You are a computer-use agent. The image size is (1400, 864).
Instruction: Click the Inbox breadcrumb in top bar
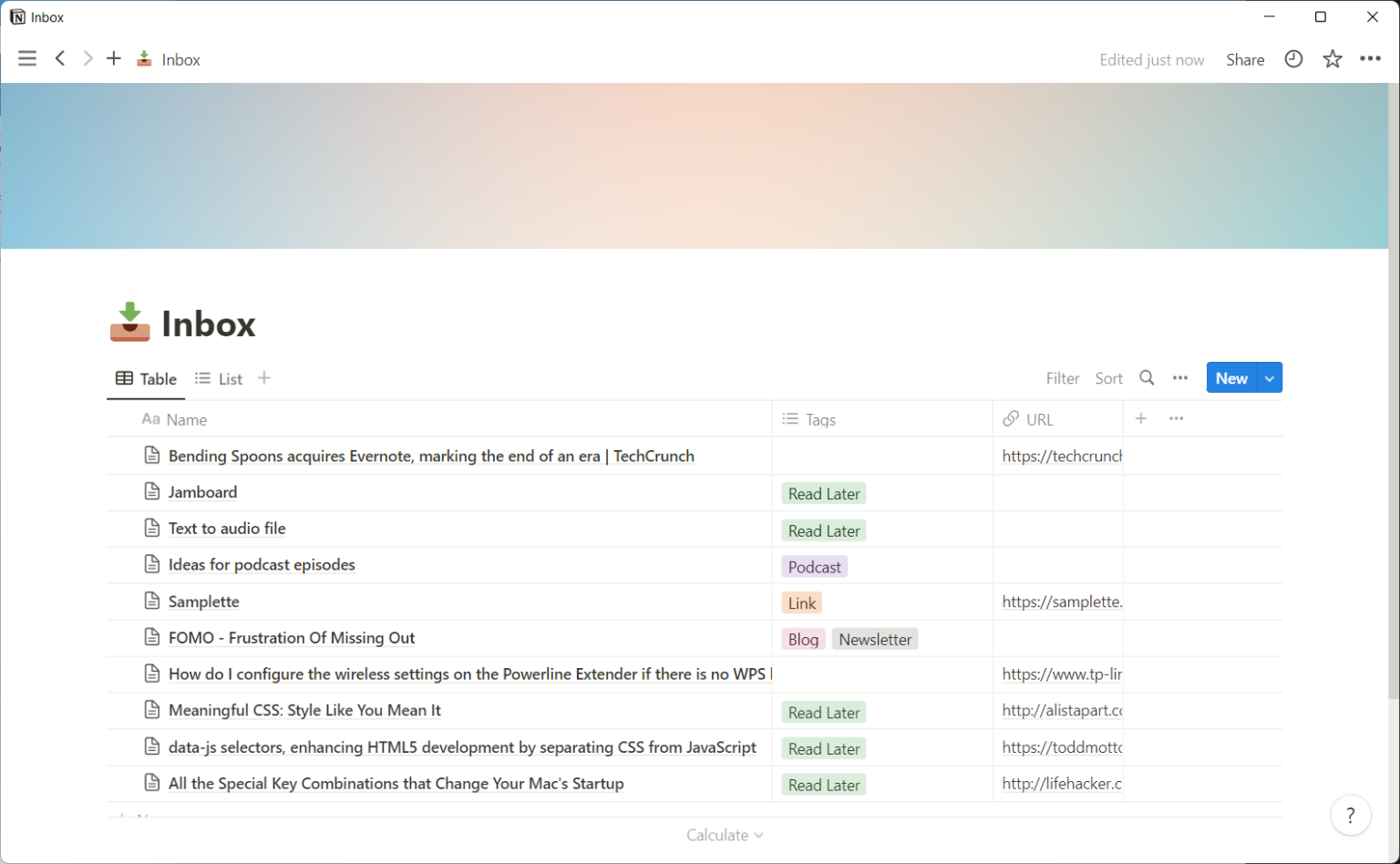coord(169,59)
